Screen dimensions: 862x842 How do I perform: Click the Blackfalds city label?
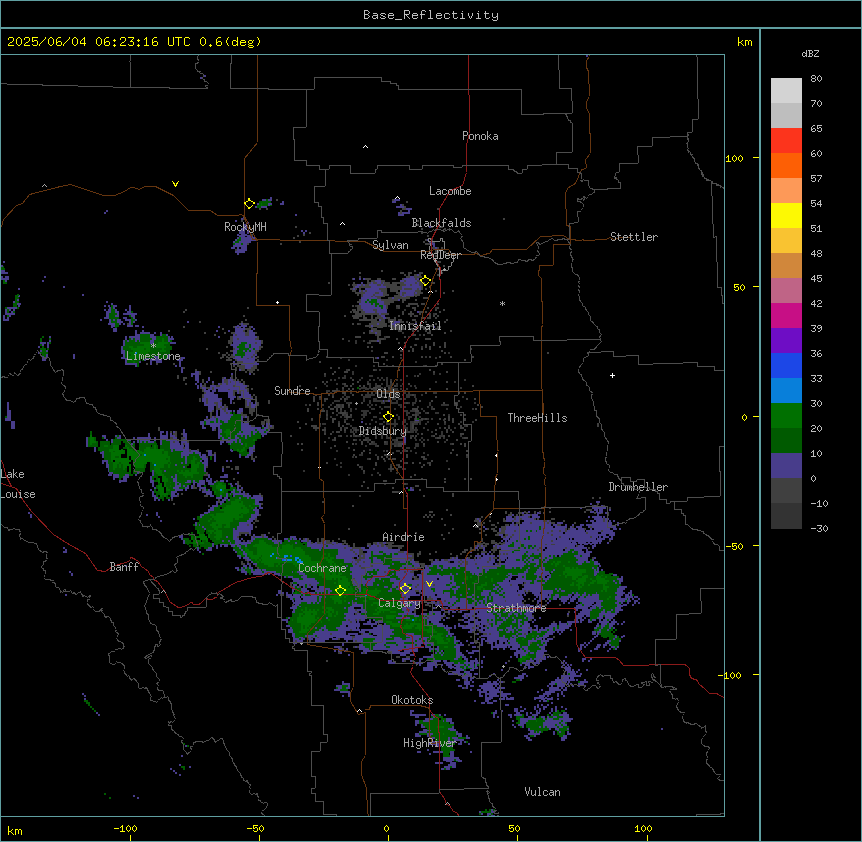pyautogui.click(x=441, y=223)
